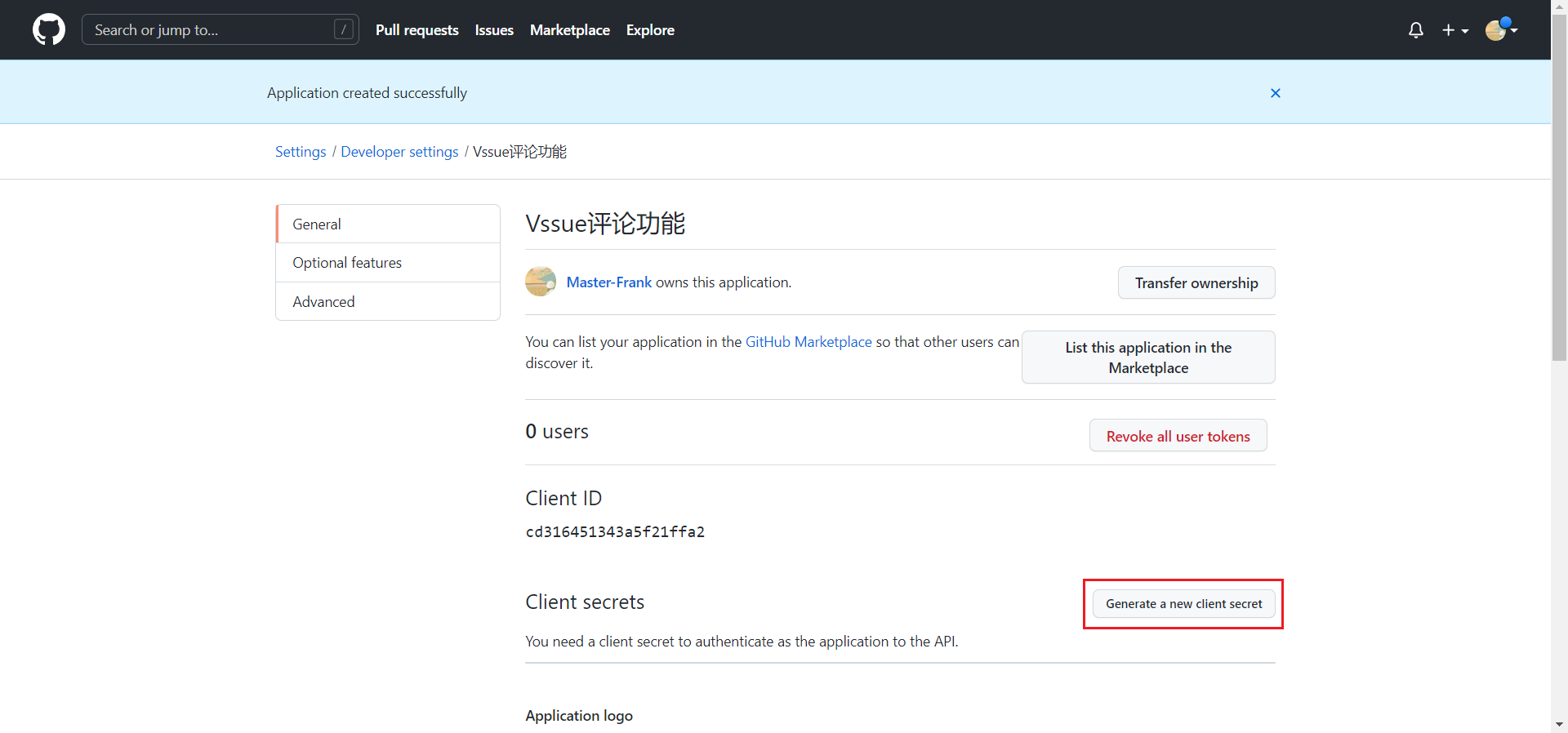Click the Transfer ownership button
Viewport: 1568px width, 733px height.
1196,282
